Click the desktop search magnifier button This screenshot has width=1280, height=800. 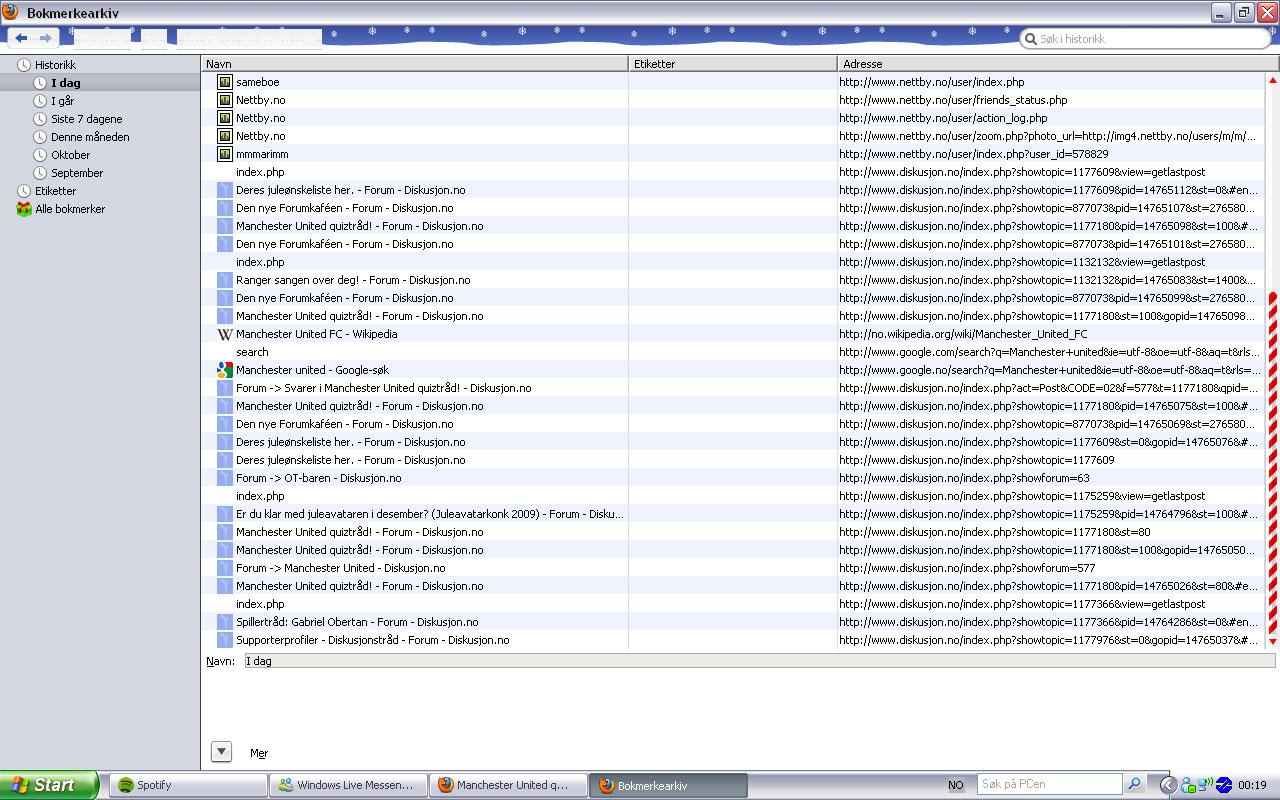coord(1135,784)
